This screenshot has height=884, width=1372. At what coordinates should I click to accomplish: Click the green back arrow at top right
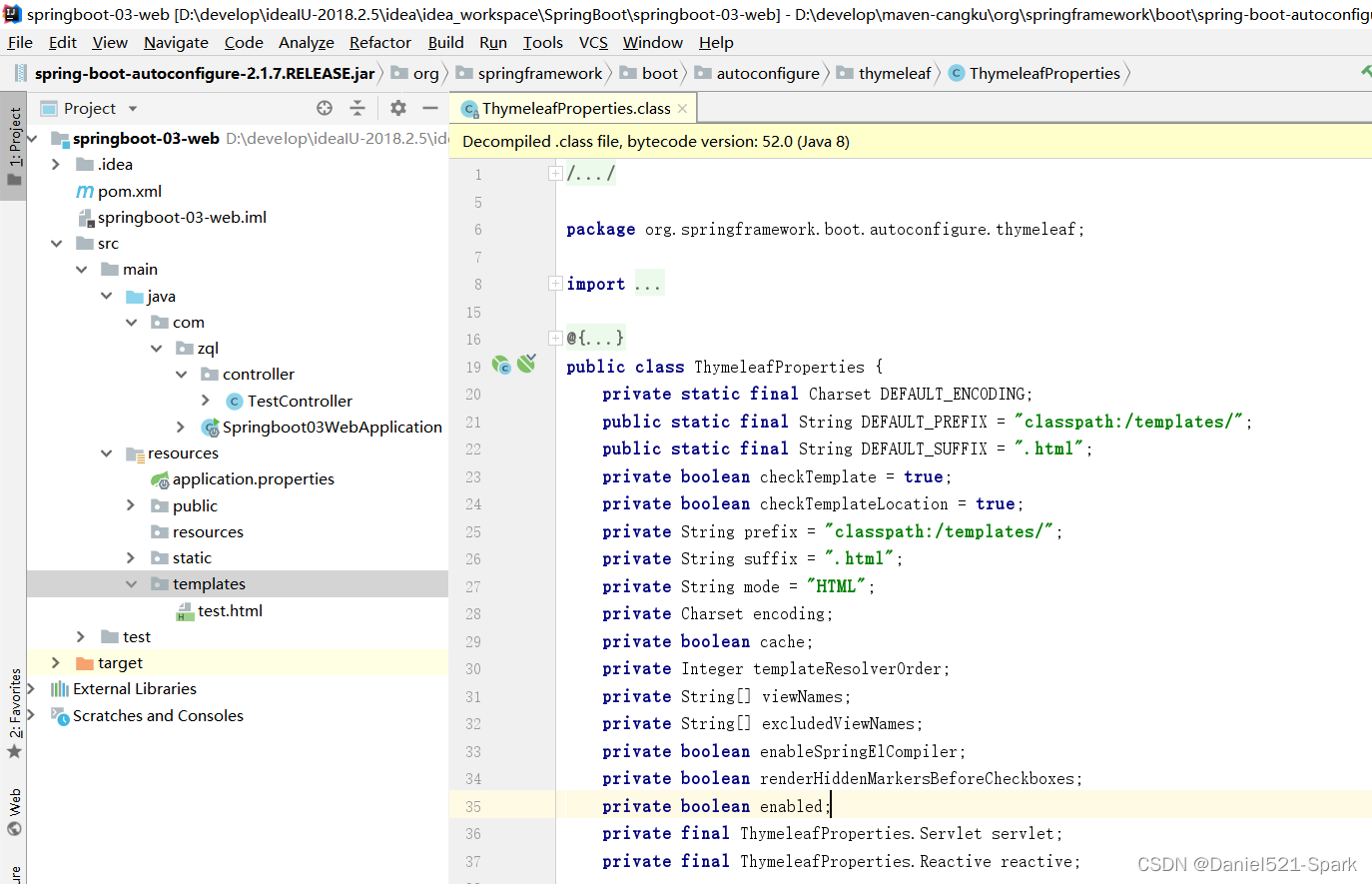1366,70
